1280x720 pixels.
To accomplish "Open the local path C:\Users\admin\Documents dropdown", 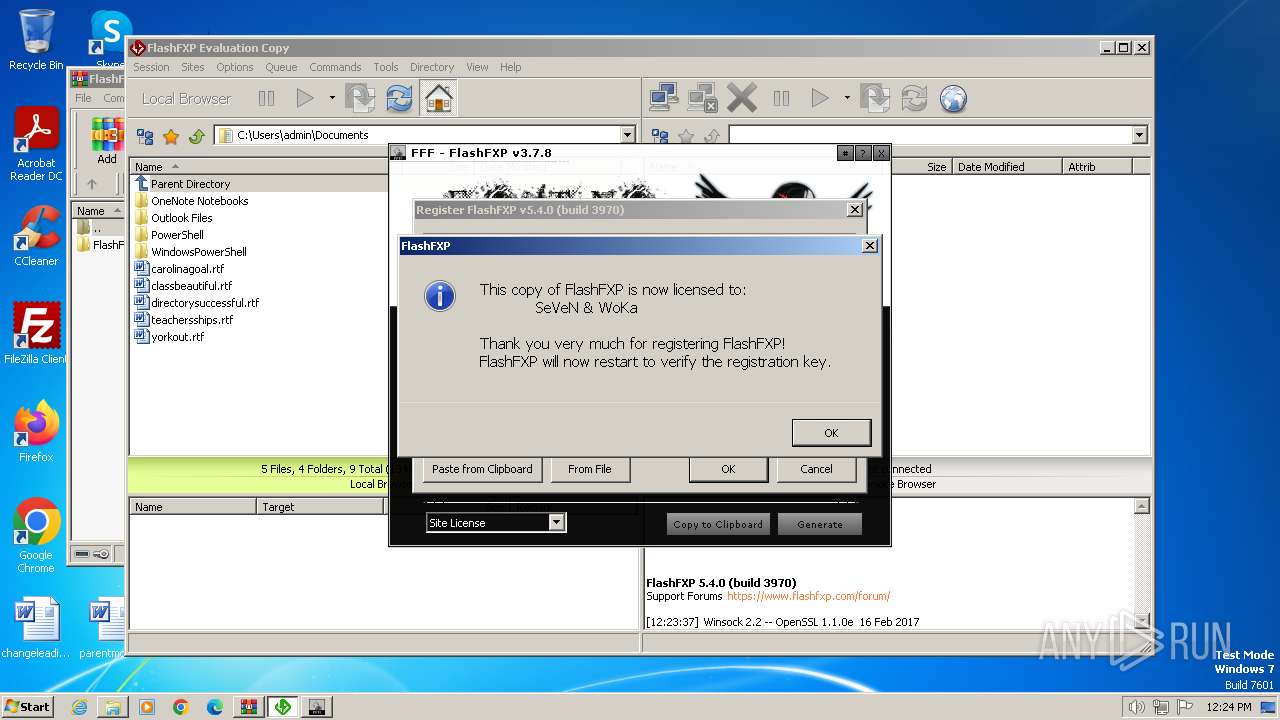I will pos(628,135).
